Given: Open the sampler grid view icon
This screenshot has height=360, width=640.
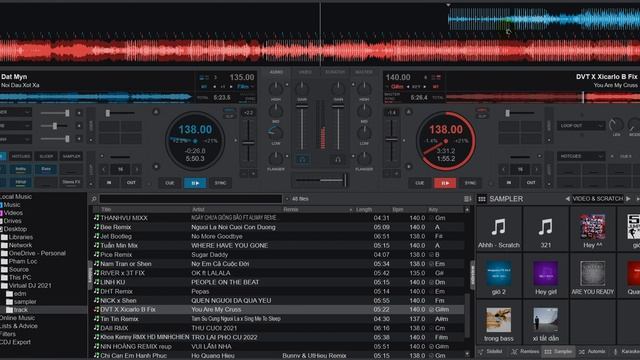Looking at the screenshot, I should (x=482, y=199).
